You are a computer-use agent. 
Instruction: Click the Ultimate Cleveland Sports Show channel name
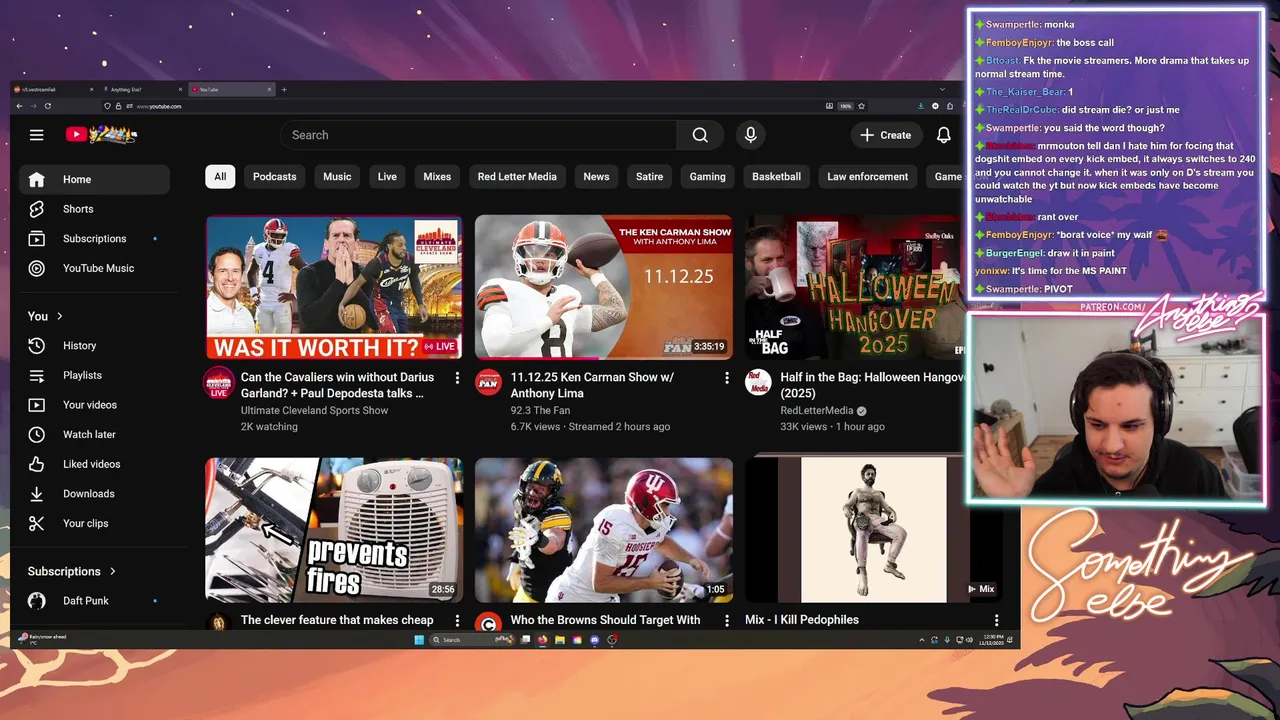[314, 411]
